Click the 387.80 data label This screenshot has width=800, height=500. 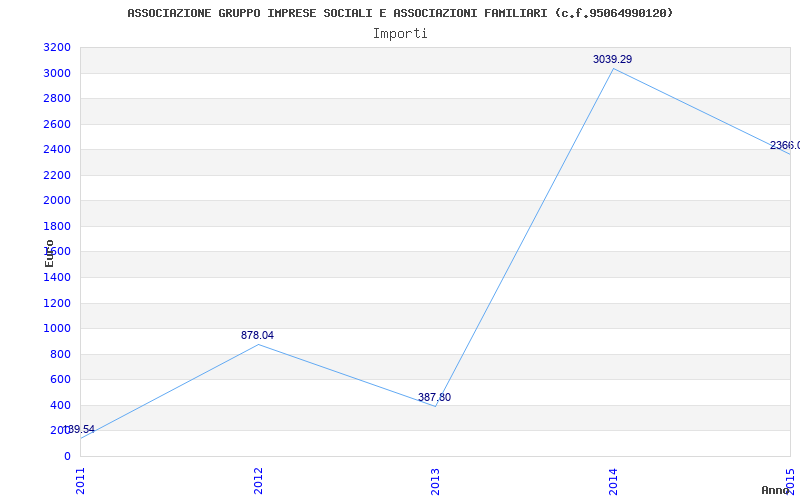pos(434,398)
